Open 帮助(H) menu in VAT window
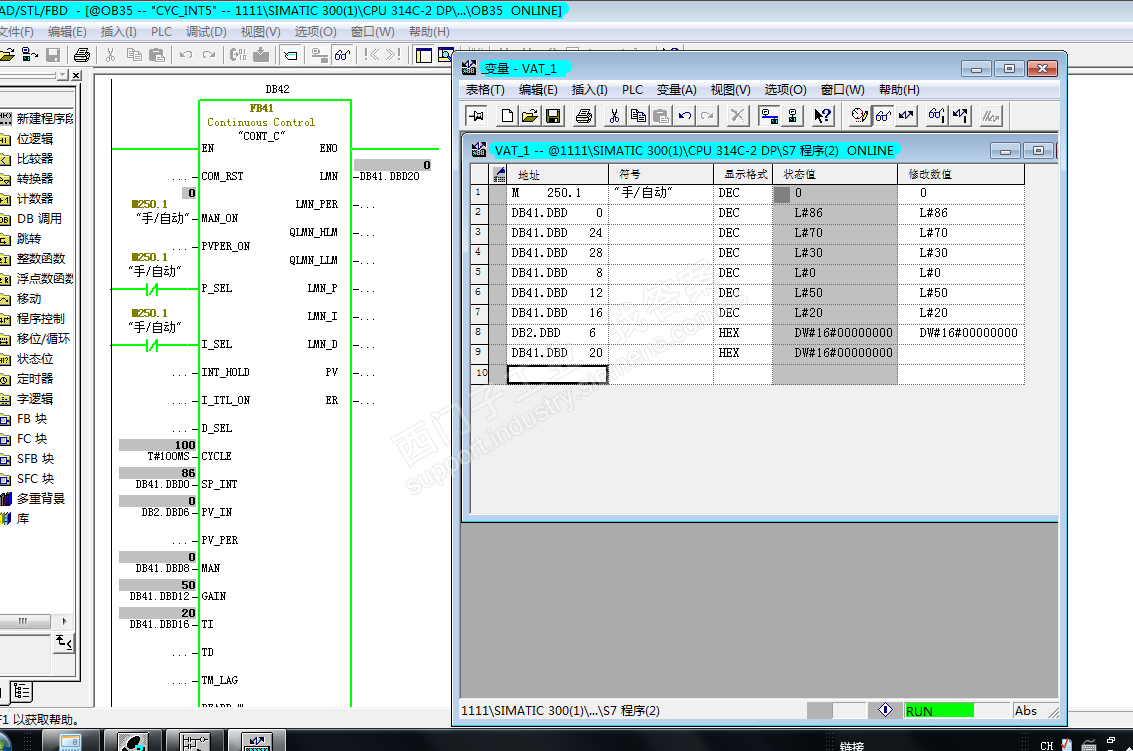 pyautogui.click(x=899, y=90)
